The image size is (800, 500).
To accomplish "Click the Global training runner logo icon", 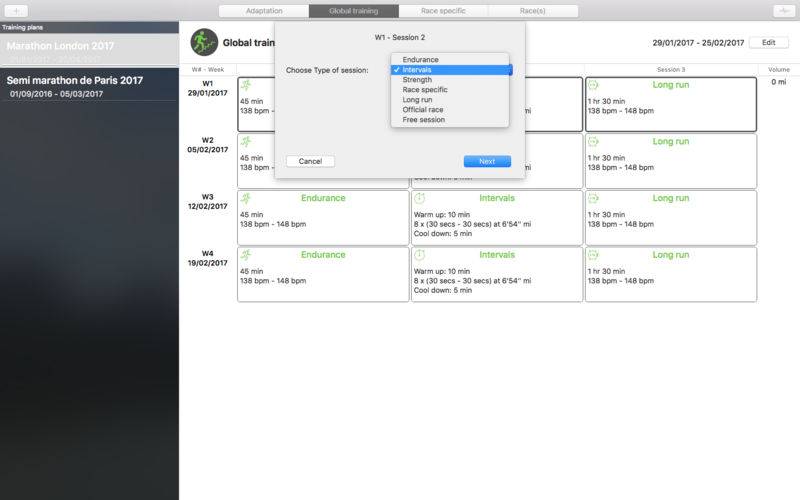I will point(204,42).
